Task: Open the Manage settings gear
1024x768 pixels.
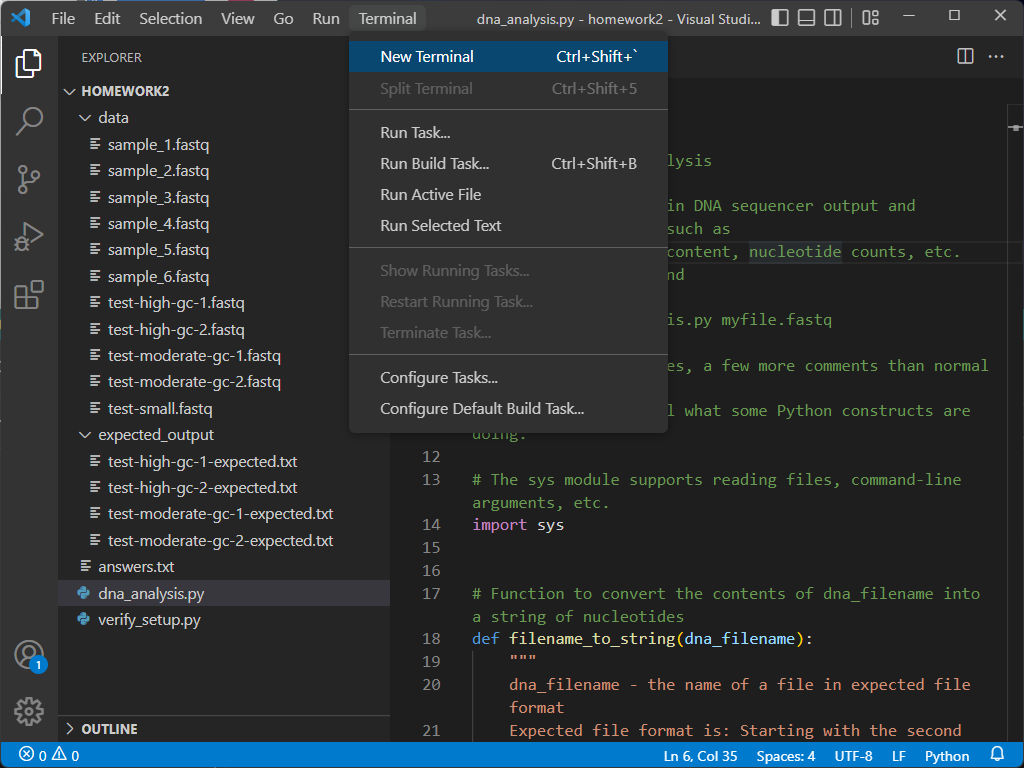Action: pos(29,711)
